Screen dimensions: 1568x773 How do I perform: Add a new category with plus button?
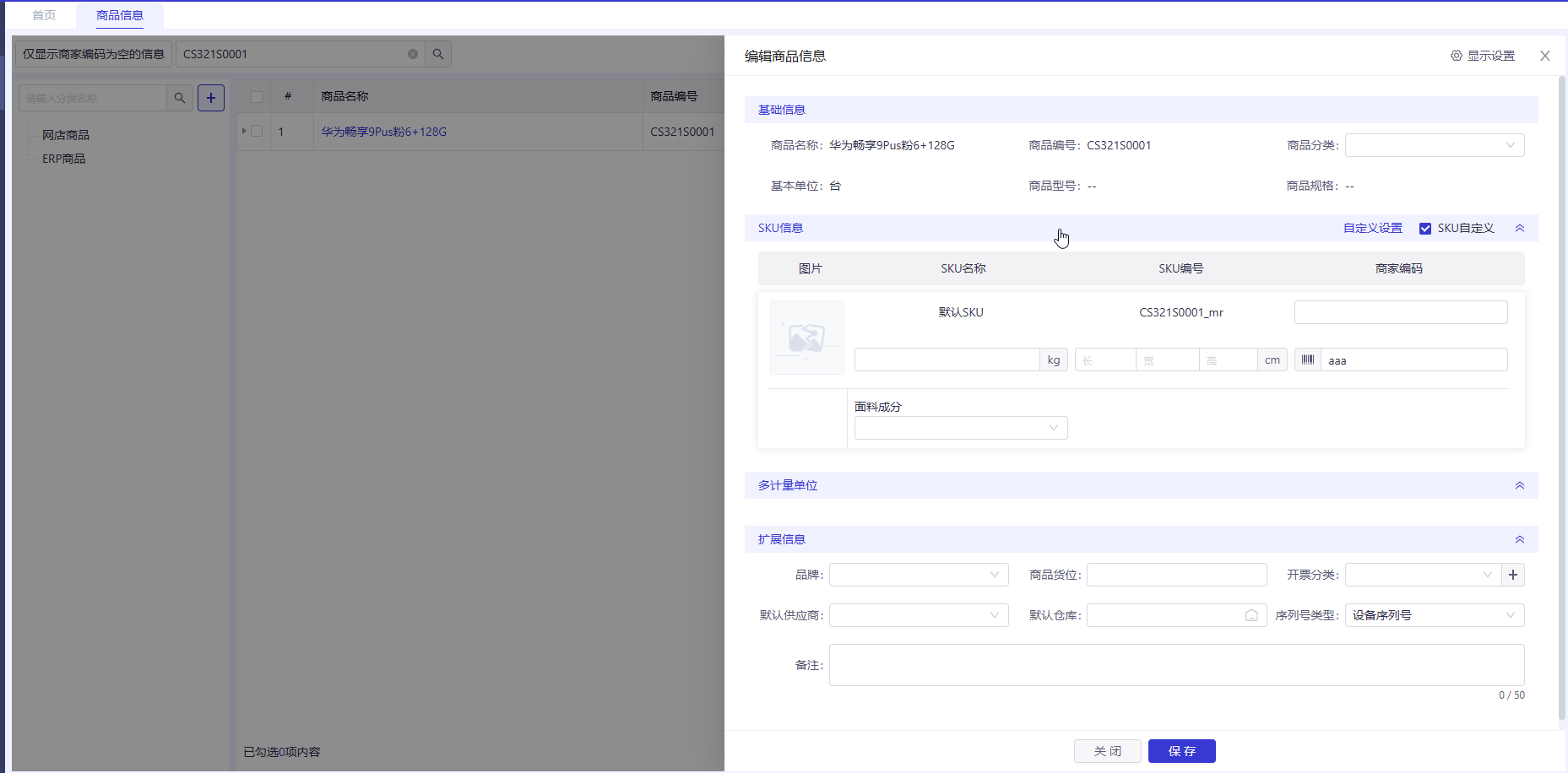[211, 98]
